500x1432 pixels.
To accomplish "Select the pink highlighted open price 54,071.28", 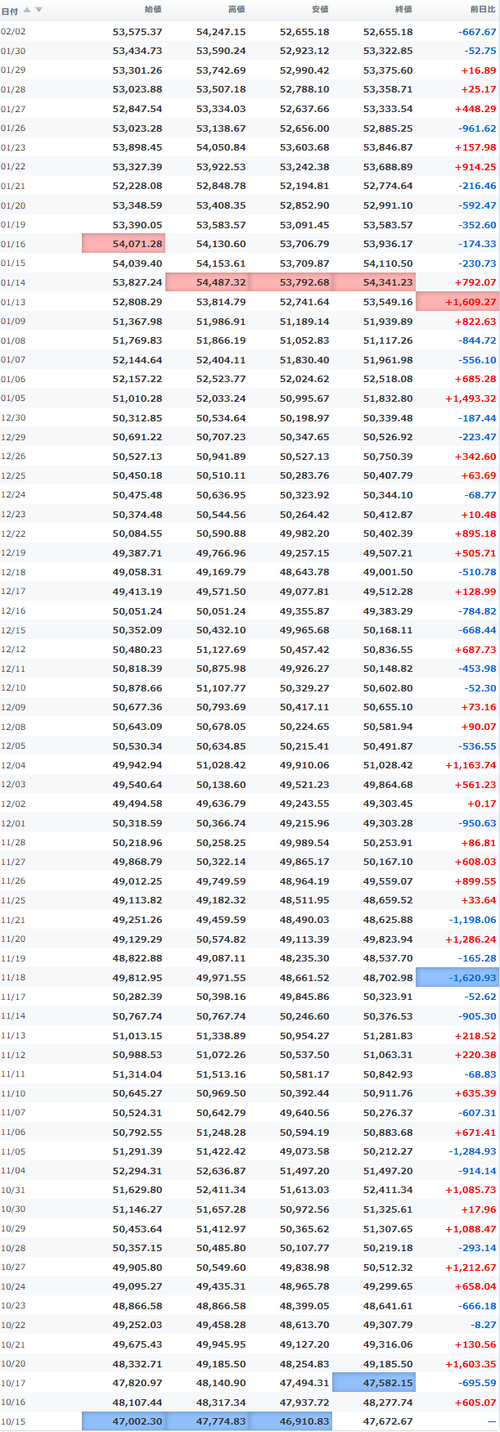I will [x=124, y=243].
